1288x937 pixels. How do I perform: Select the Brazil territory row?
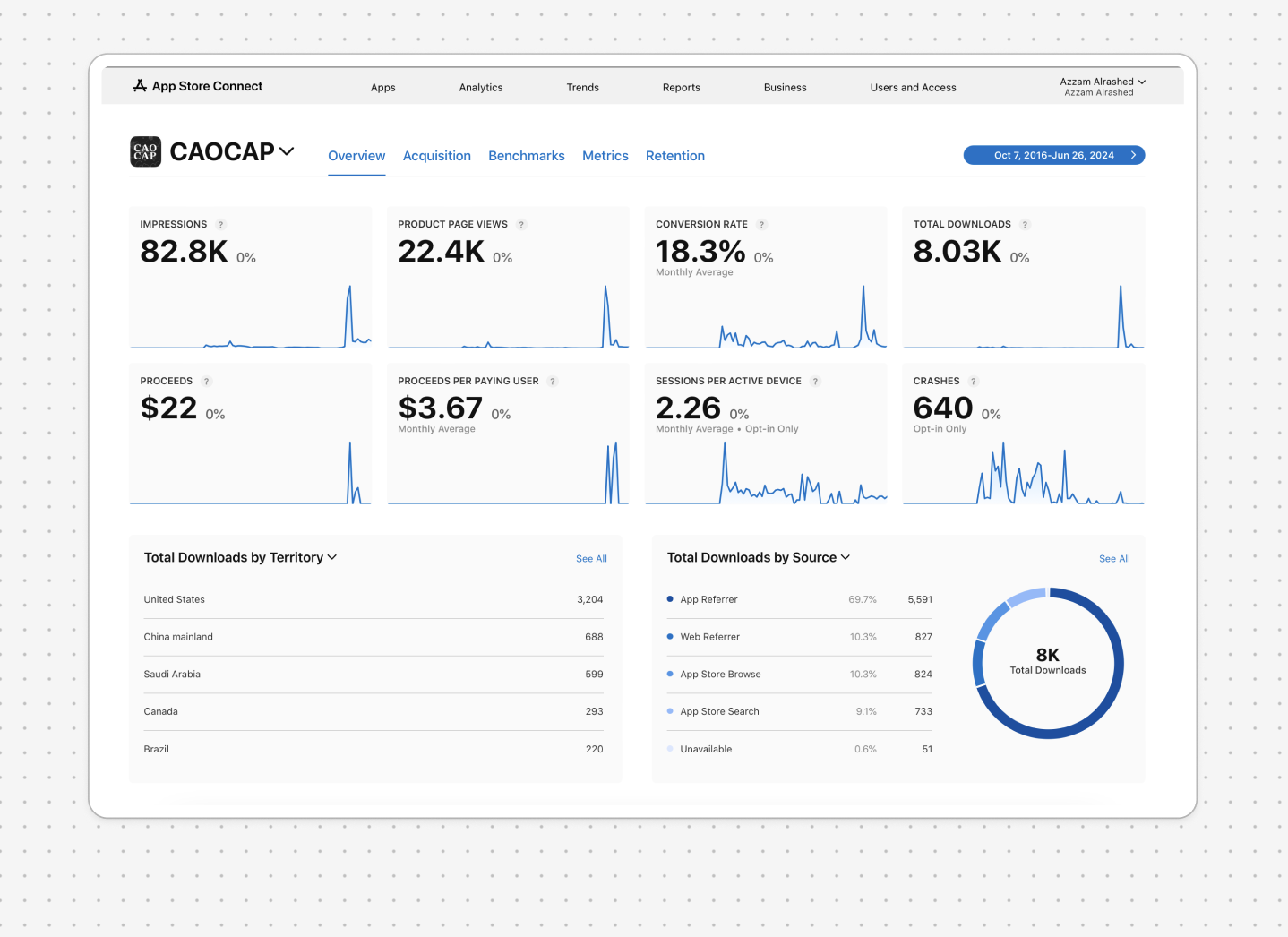[x=374, y=749]
